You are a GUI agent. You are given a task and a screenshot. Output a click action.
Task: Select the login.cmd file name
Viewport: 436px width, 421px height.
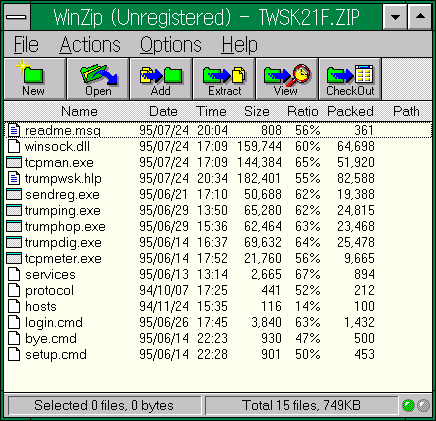[x=54, y=322]
